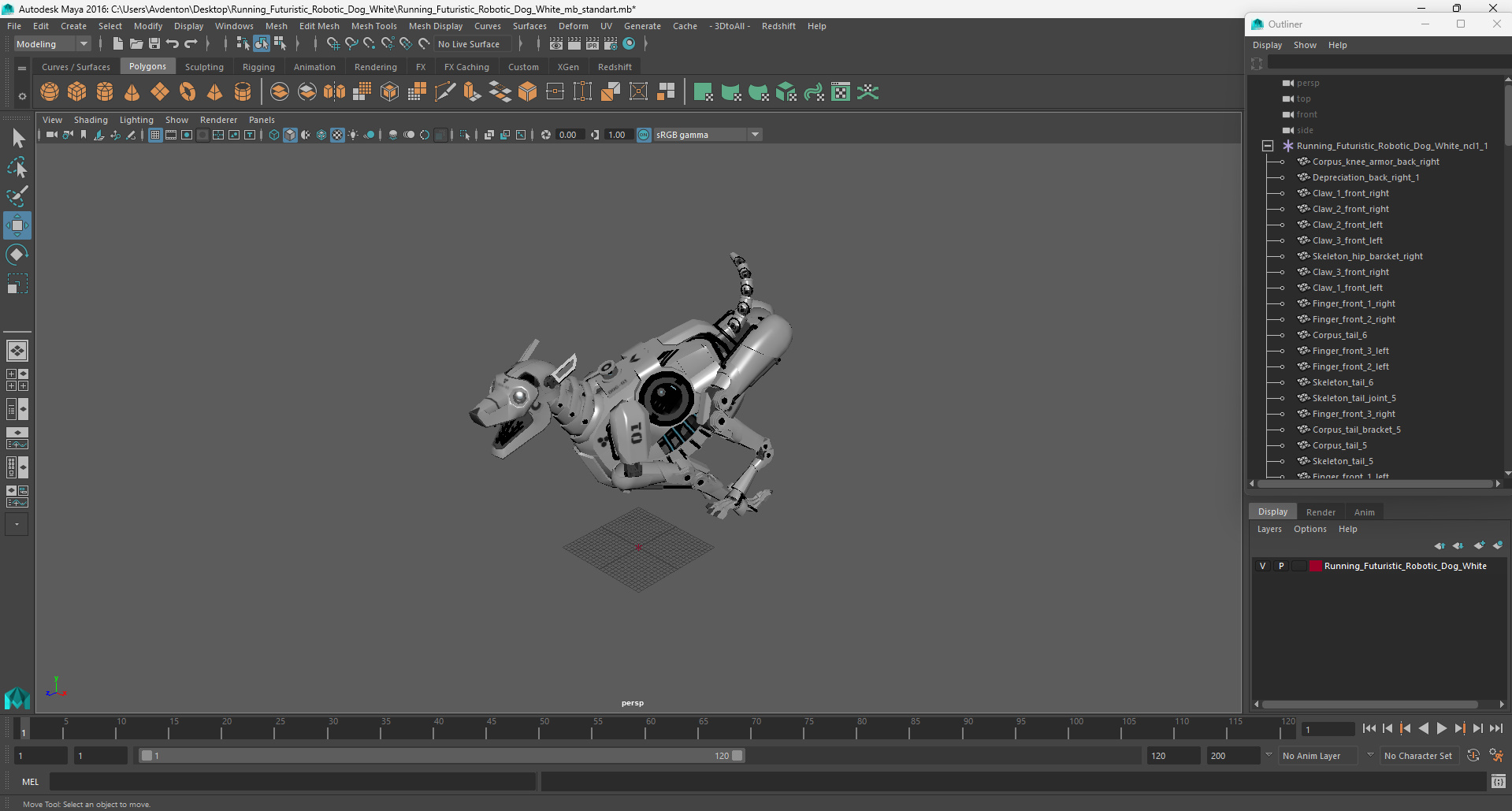The width and height of the screenshot is (1512, 811).
Task: Click the current frame number field
Action: pos(1327,729)
